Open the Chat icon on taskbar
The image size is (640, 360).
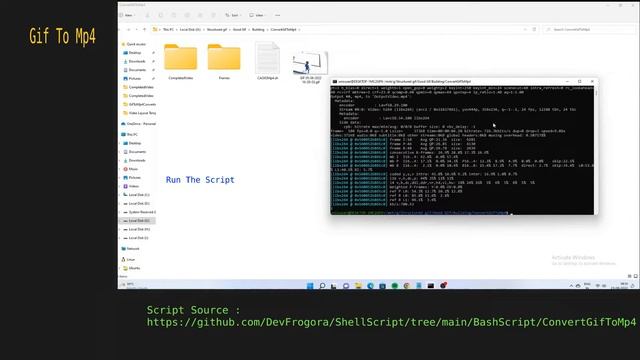[x=346, y=286]
